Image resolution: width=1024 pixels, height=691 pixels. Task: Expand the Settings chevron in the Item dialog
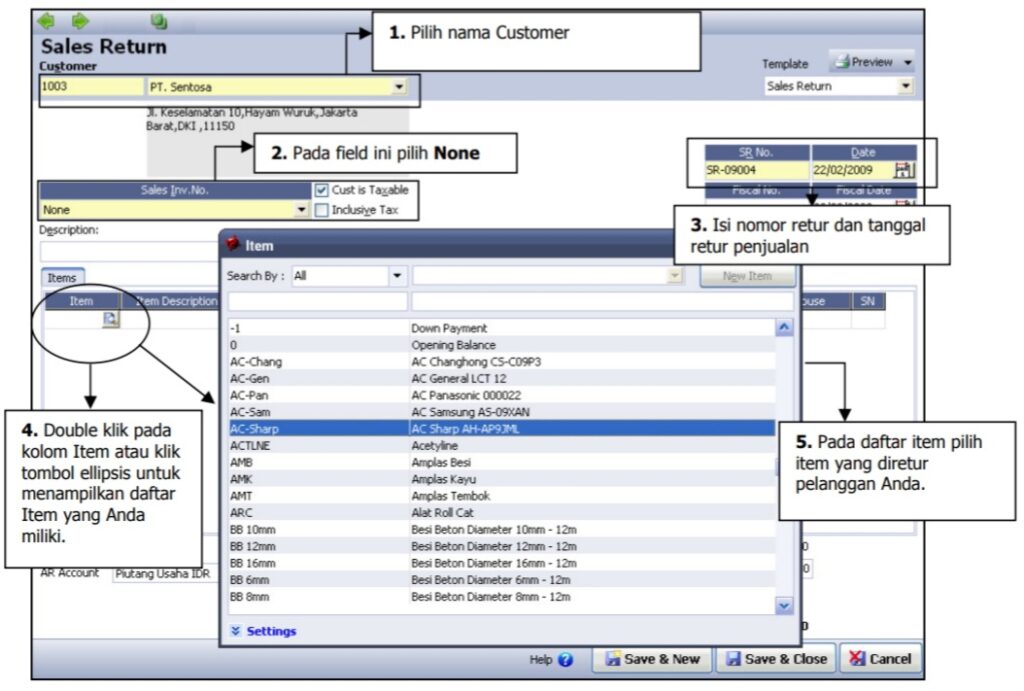(236, 631)
